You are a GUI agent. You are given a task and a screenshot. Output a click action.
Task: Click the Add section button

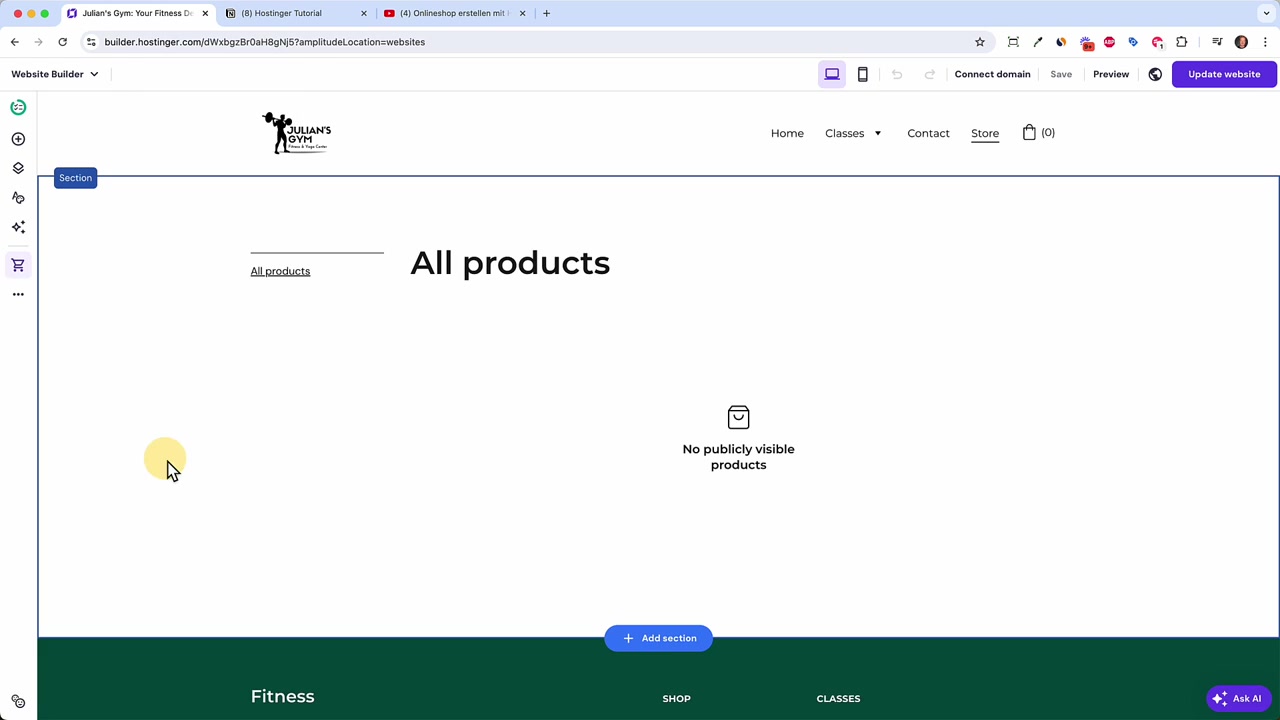(658, 638)
